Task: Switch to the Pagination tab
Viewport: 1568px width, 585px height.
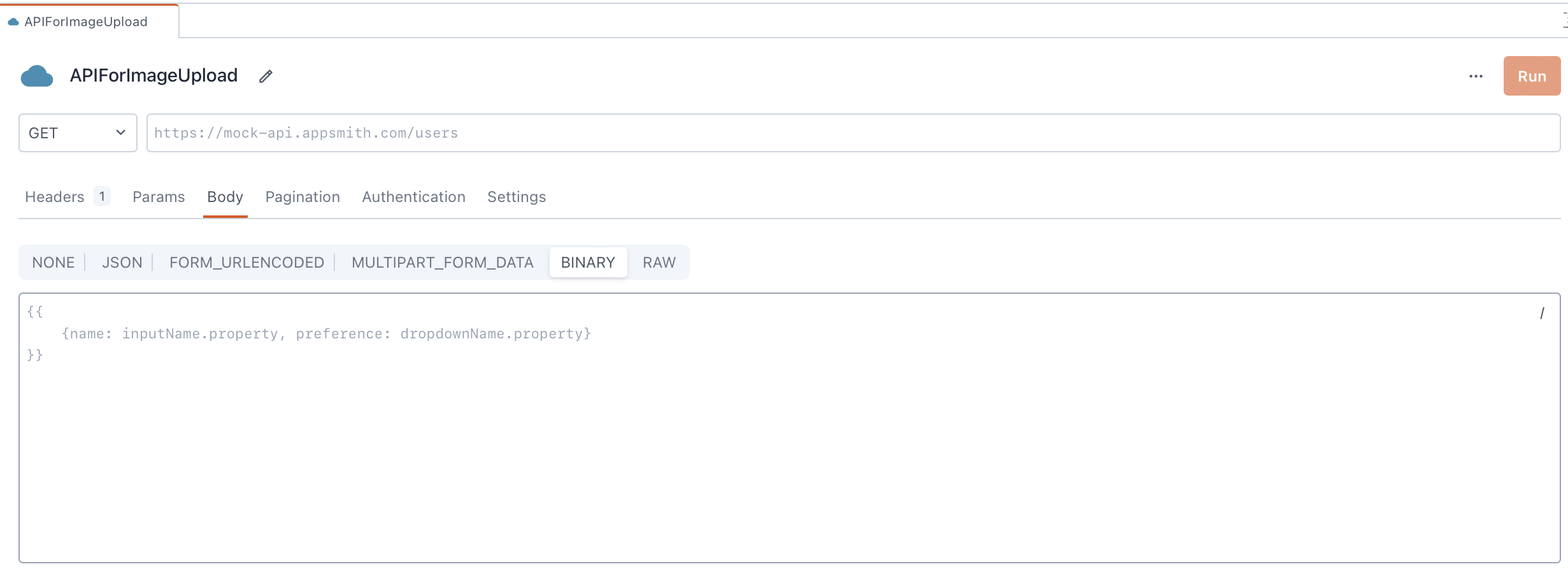Action: click(303, 197)
